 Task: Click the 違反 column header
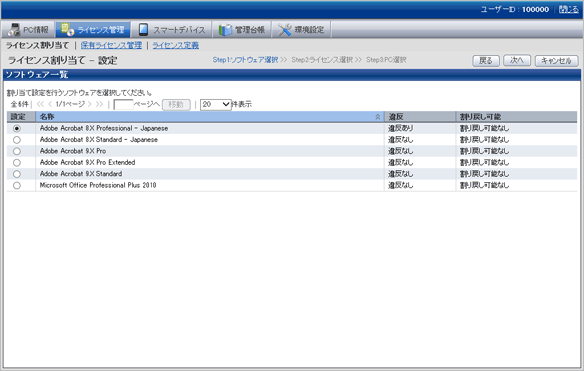pyautogui.click(x=420, y=117)
